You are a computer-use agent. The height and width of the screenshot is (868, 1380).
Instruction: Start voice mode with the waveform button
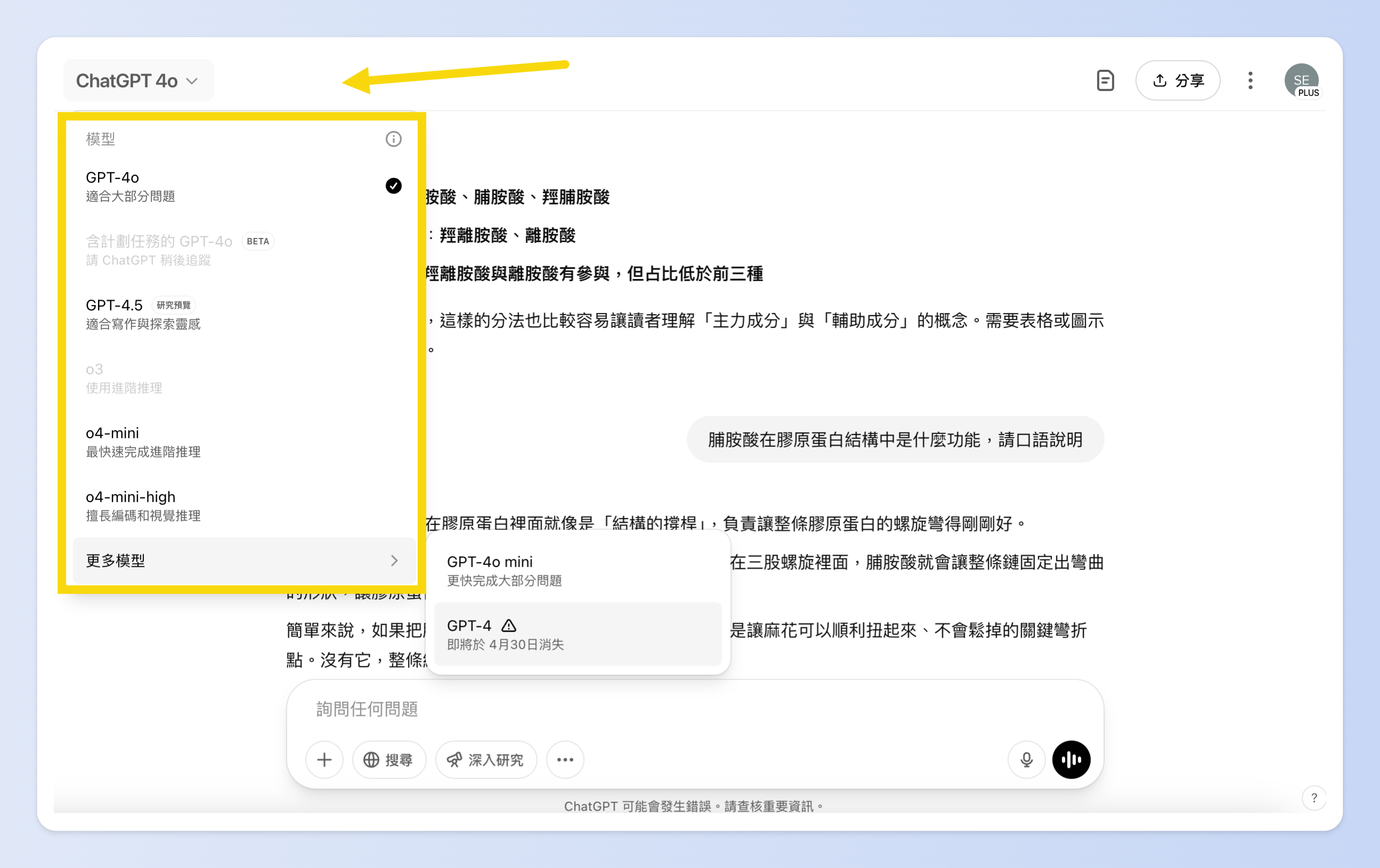(1071, 760)
